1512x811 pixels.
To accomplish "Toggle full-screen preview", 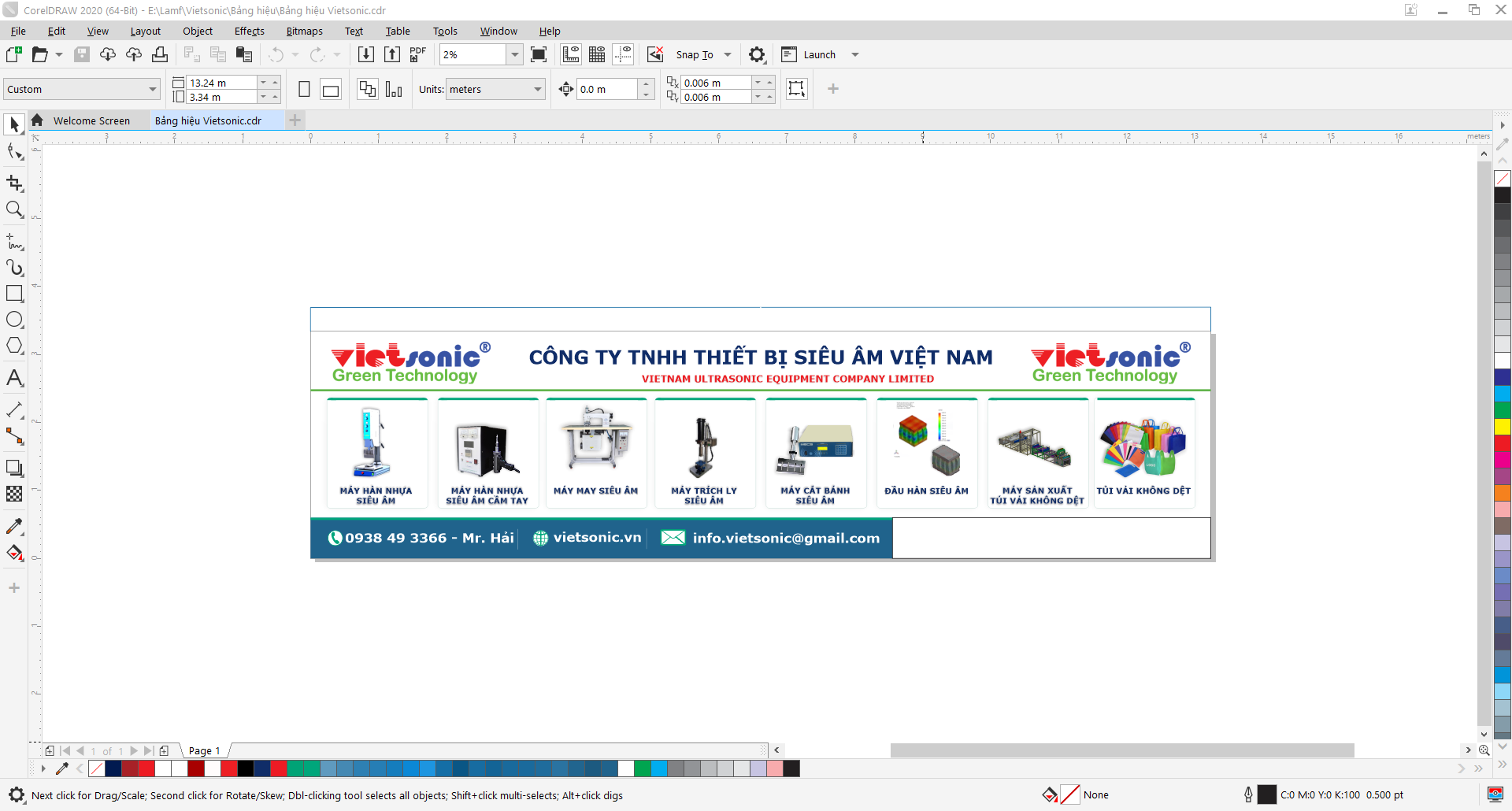I will [x=539, y=54].
